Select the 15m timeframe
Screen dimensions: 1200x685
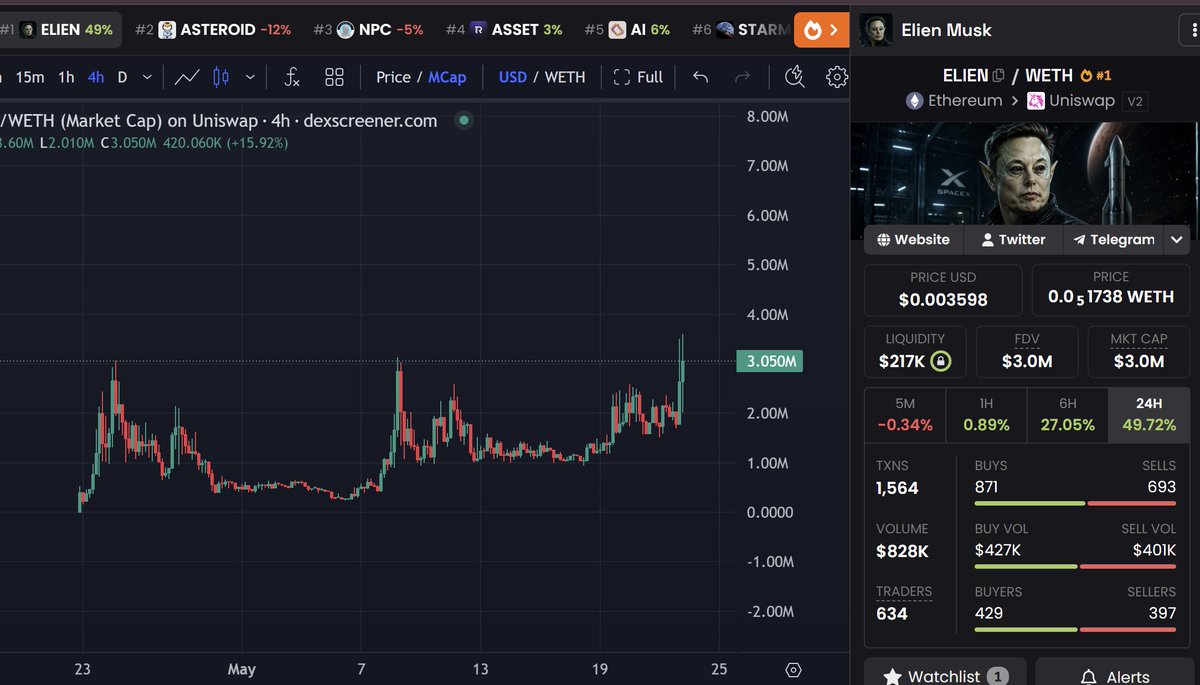point(30,77)
